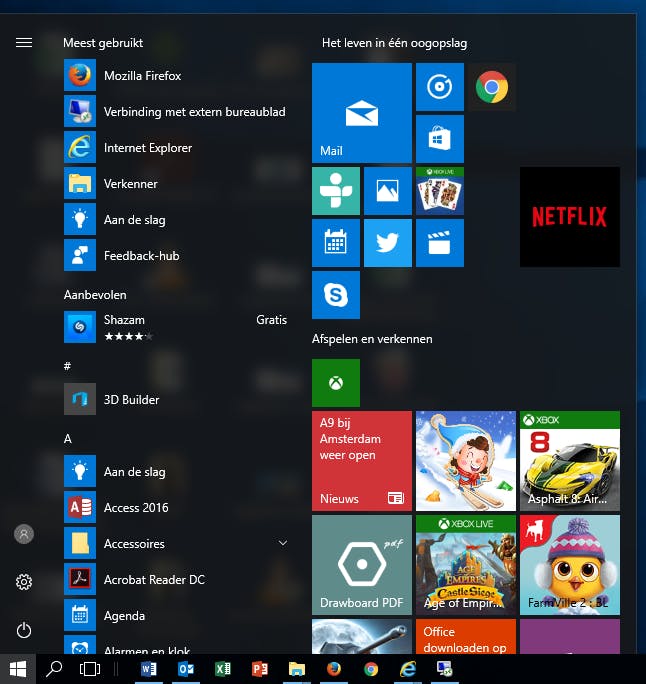
Task: Click the 'Gratis' label next to Shazam
Action: tap(271, 320)
